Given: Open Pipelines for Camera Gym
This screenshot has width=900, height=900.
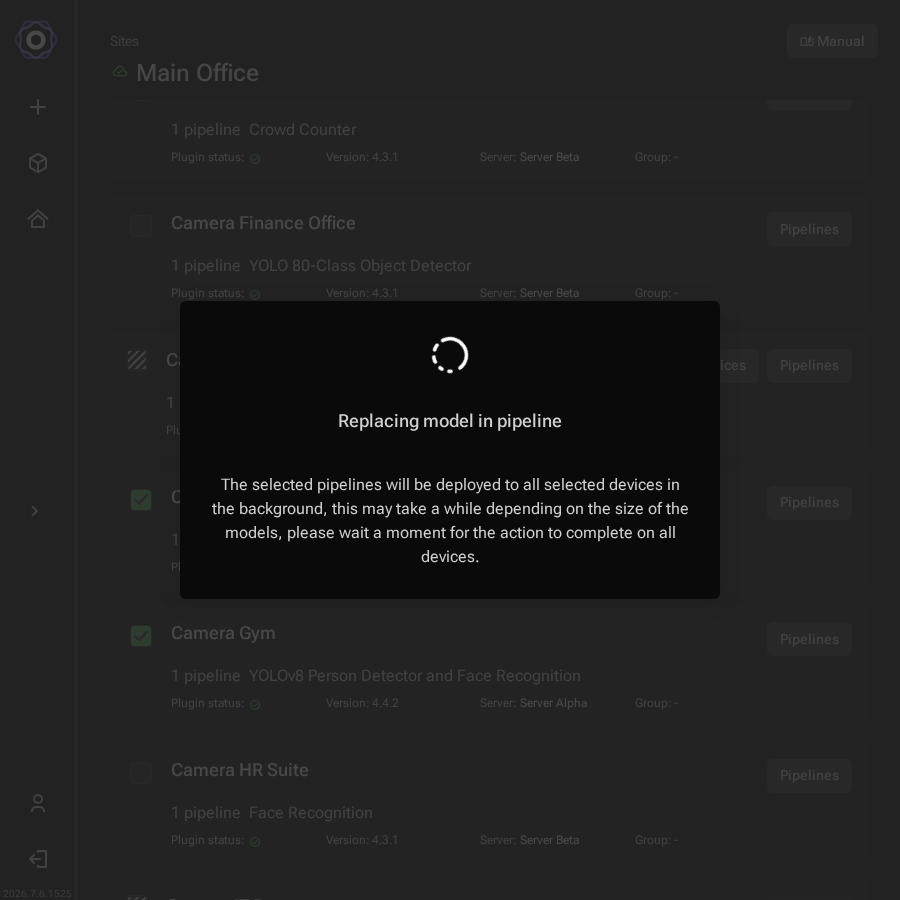Looking at the screenshot, I should [809, 639].
